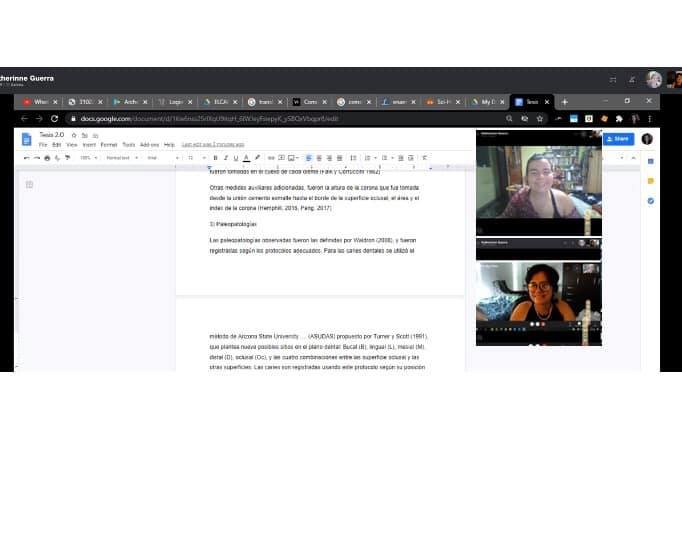Open the Insert menu
This screenshot has width=682, height=540.
tap(89, 145)
